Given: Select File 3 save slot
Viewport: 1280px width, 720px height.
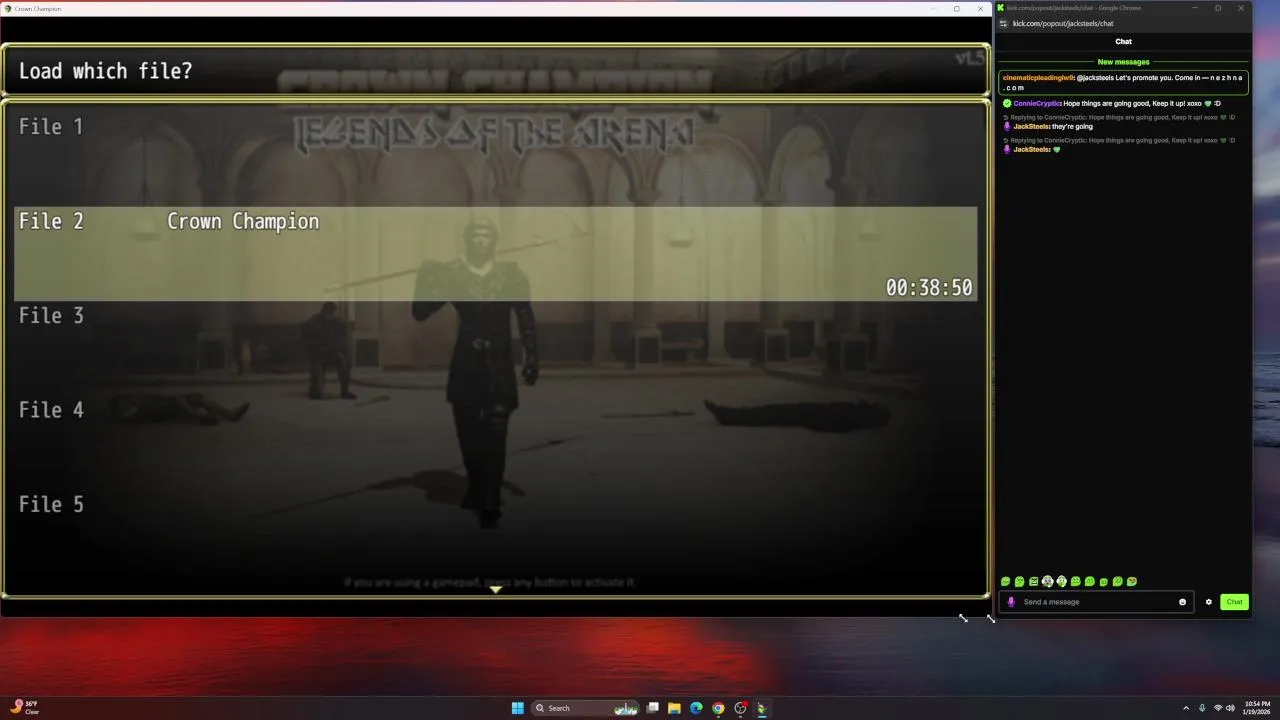Looking at the screenshot, I should 495,347.
